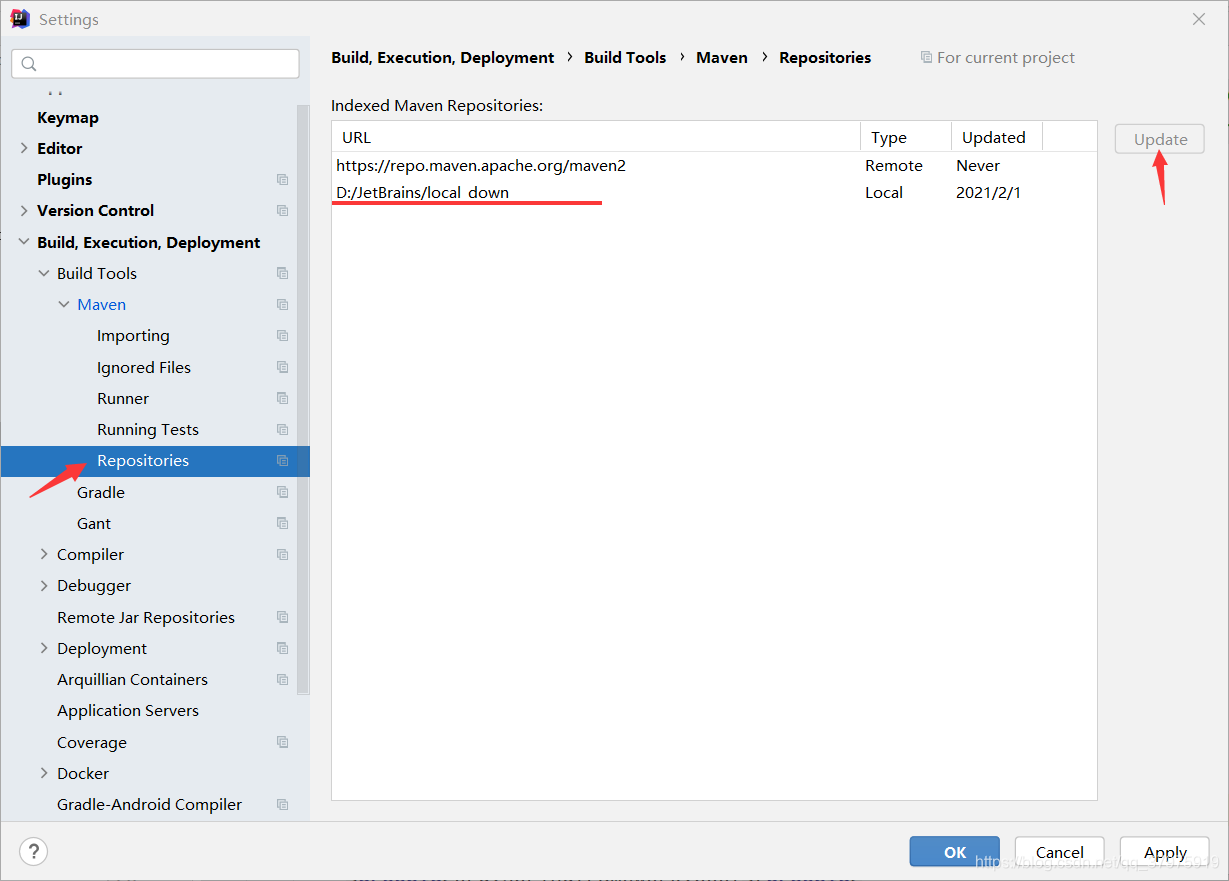This screenshot has height=881, width=1229.
Task: Click Build, Execution, Deployment breadcrumb
Action: coord(443,58)
